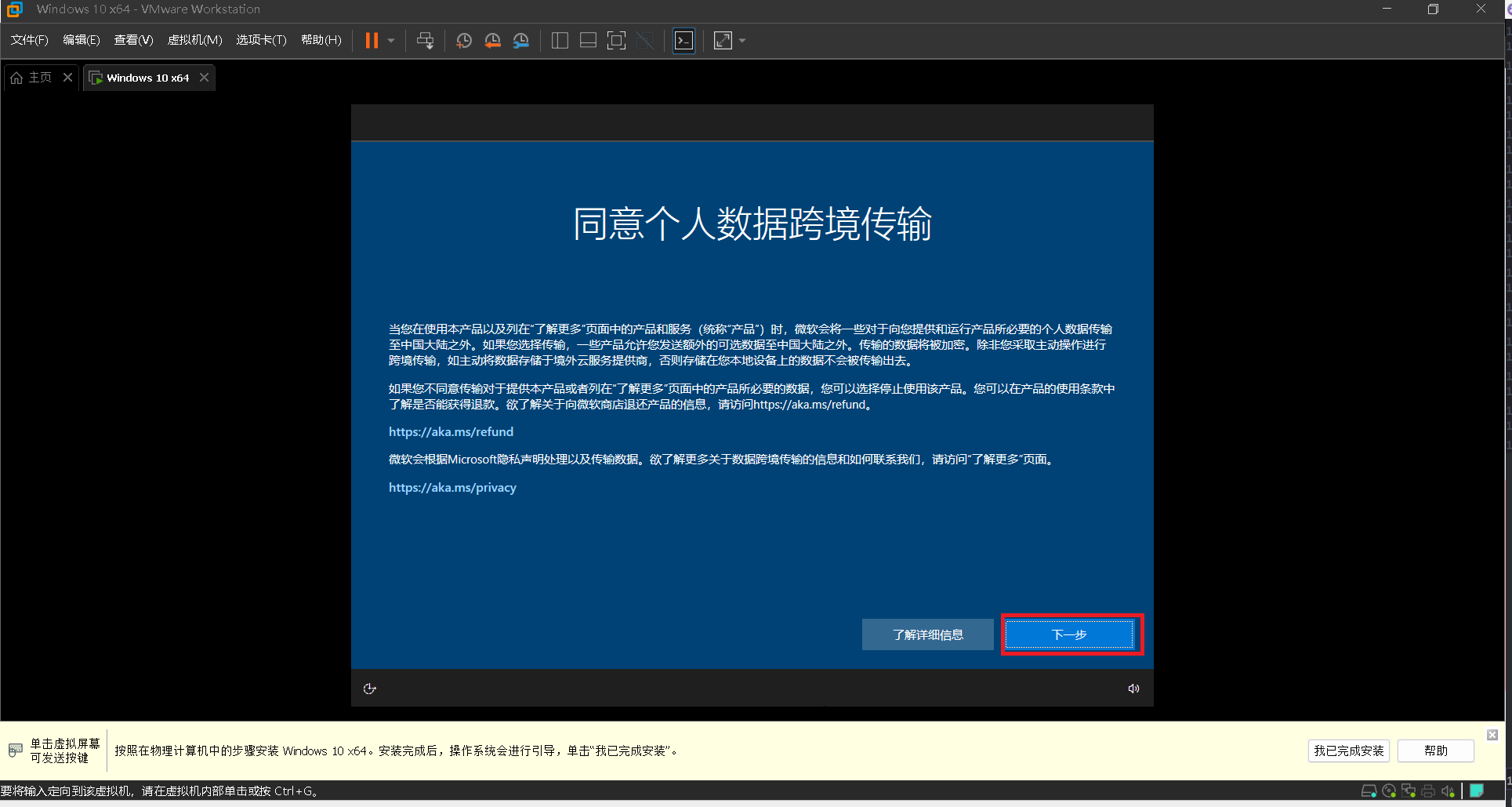Click 我已完成安装 in the hint bar
Screen dimensions: 1512x807
(1348, 751)
